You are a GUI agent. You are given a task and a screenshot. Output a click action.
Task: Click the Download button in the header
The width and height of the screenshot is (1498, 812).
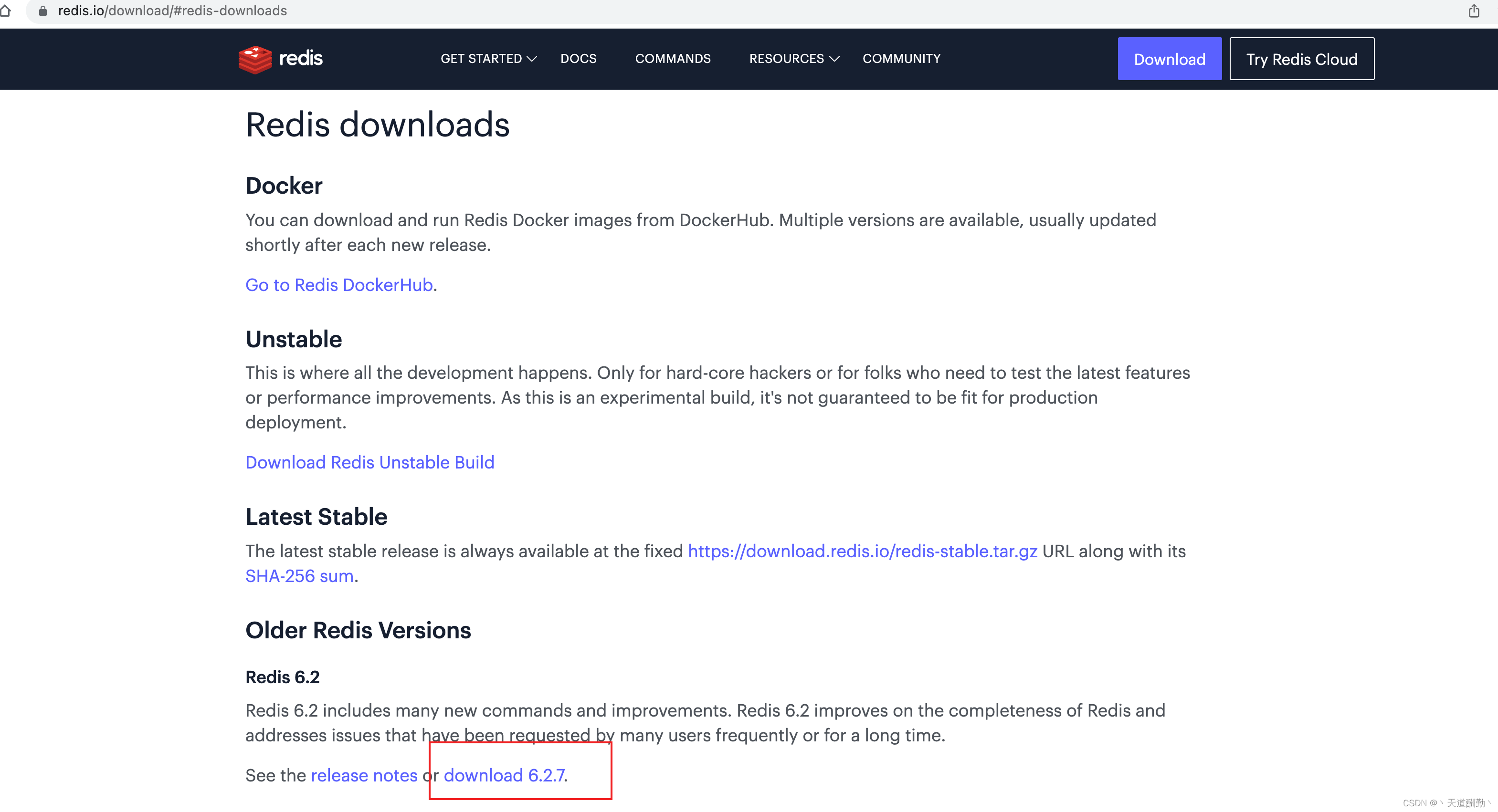[x=1170, y=59]
